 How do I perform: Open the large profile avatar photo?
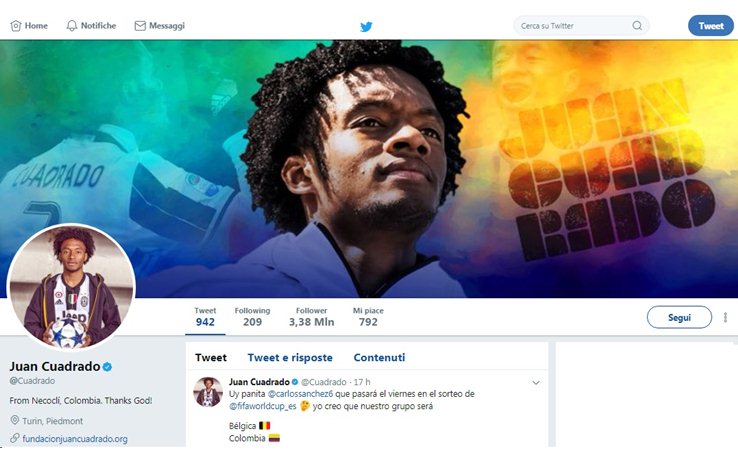point(71,287)
